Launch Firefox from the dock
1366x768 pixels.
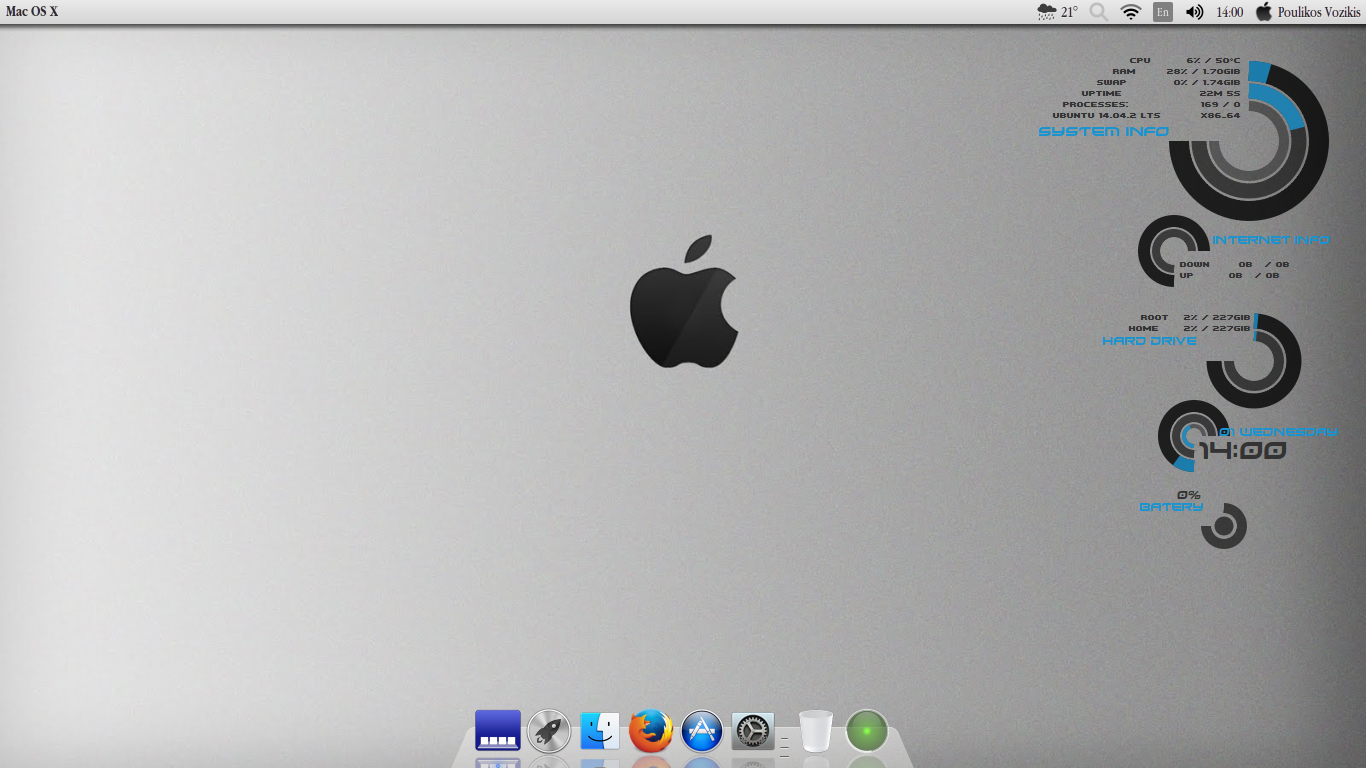[651, 731]
